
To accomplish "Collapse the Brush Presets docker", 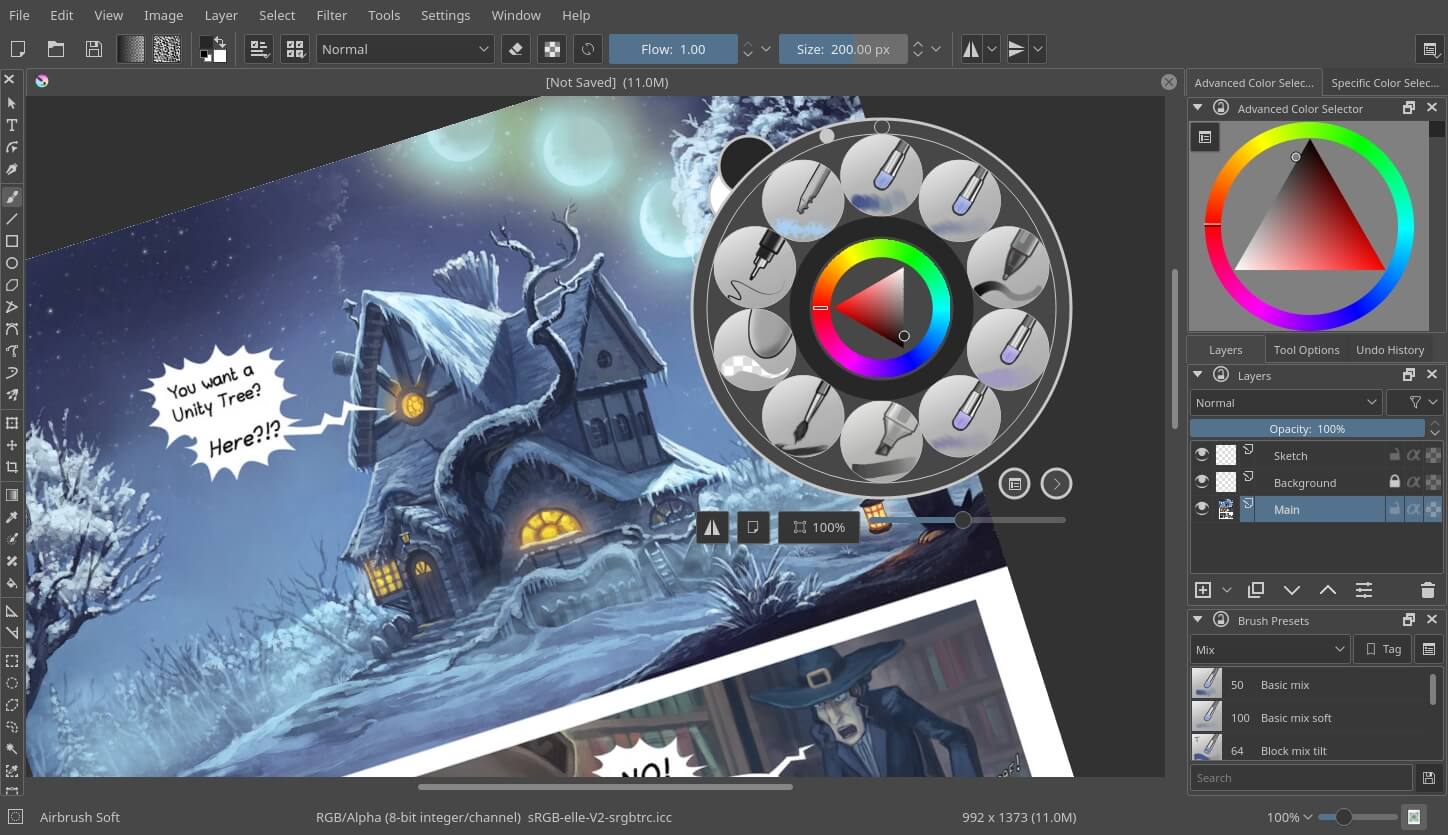I will coord(1197,619).
